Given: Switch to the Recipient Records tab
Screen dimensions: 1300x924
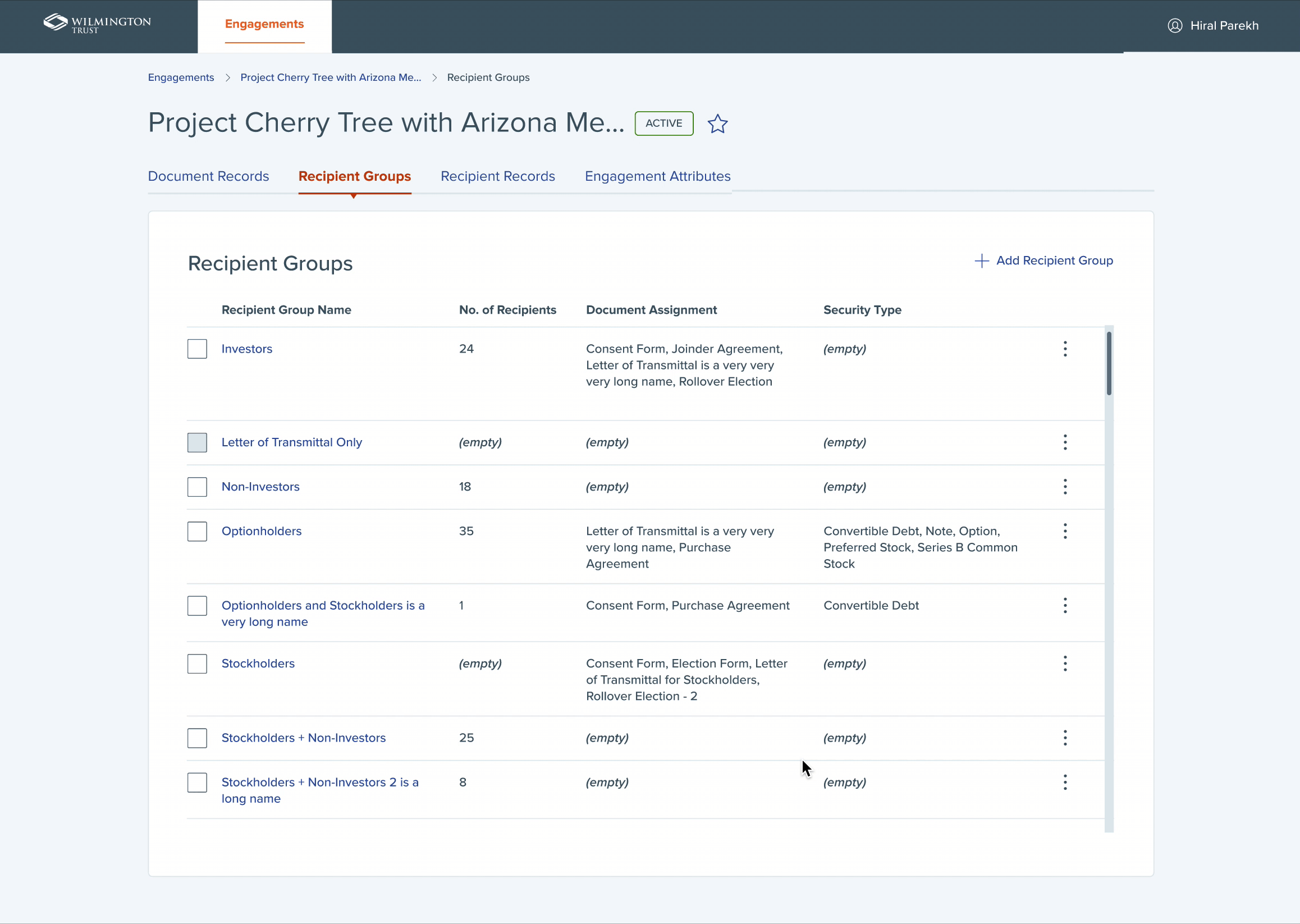Looking at the screenshot, I should pyautogui.click(x=498, y=176).
